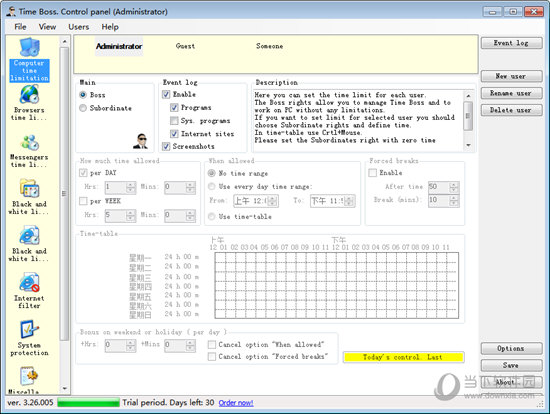Viewport: 550px width, 414px height.
Task: Click the Rename user button
Action: click(x=511, y=93)
